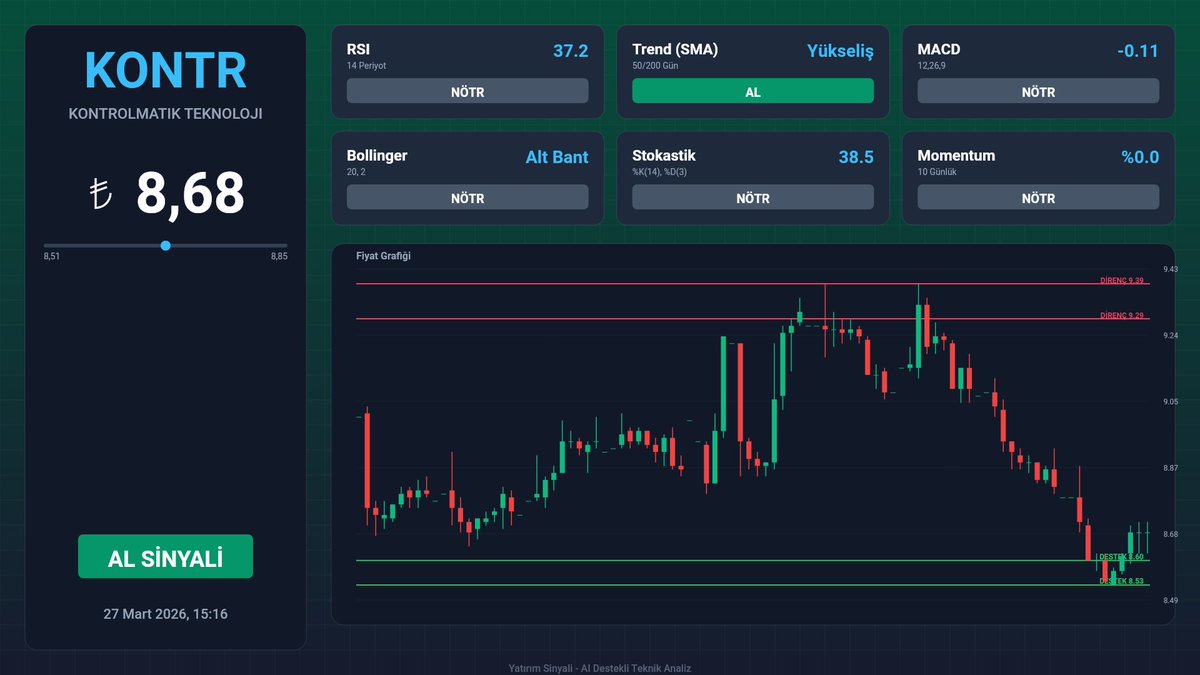Viewport: 1200px width, 675px height.
Task: Click the 9.43 price axis label
Action: tap(1170, 269)
